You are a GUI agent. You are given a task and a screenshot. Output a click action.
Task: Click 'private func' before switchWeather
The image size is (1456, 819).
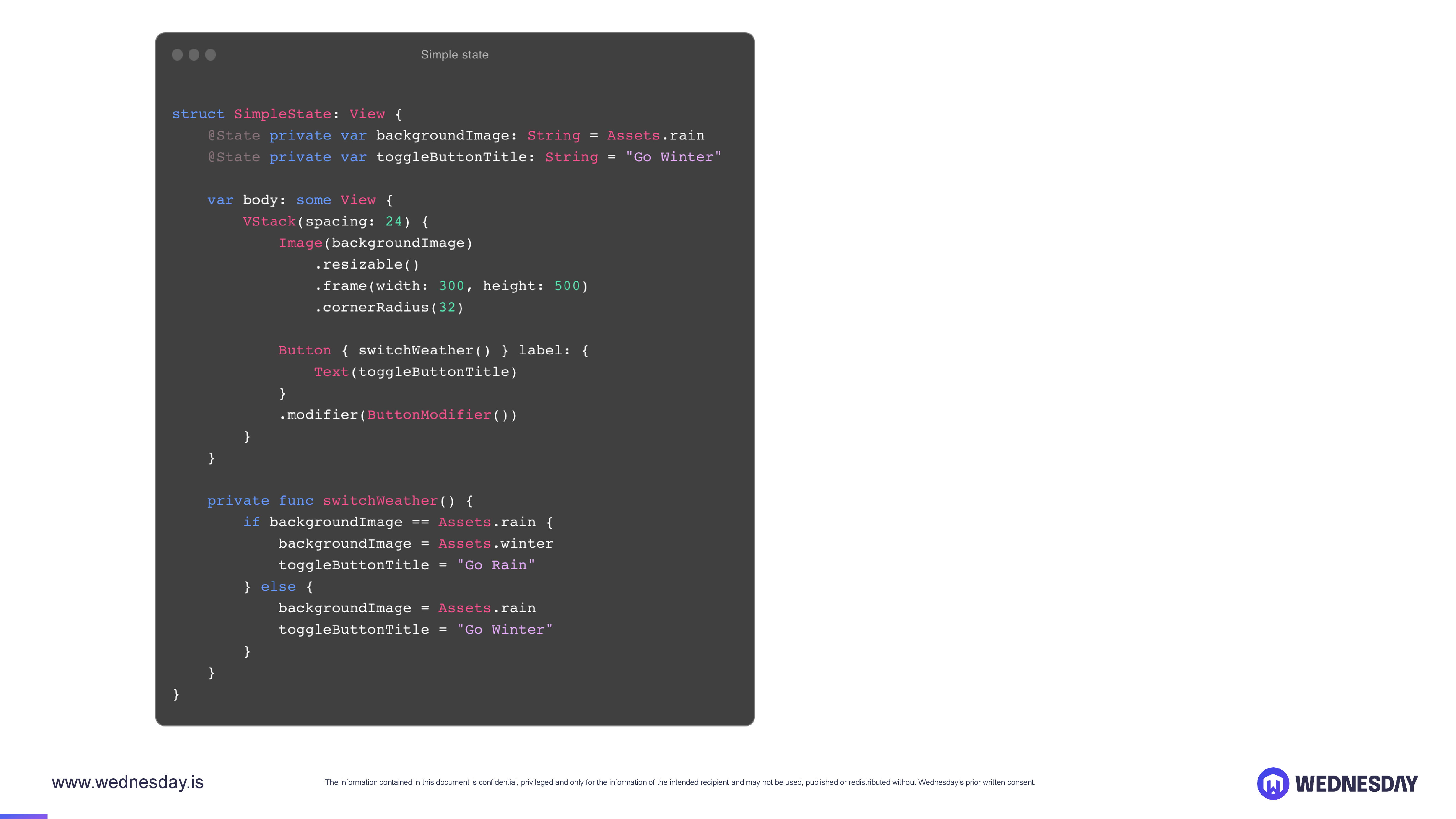(260, 501)
